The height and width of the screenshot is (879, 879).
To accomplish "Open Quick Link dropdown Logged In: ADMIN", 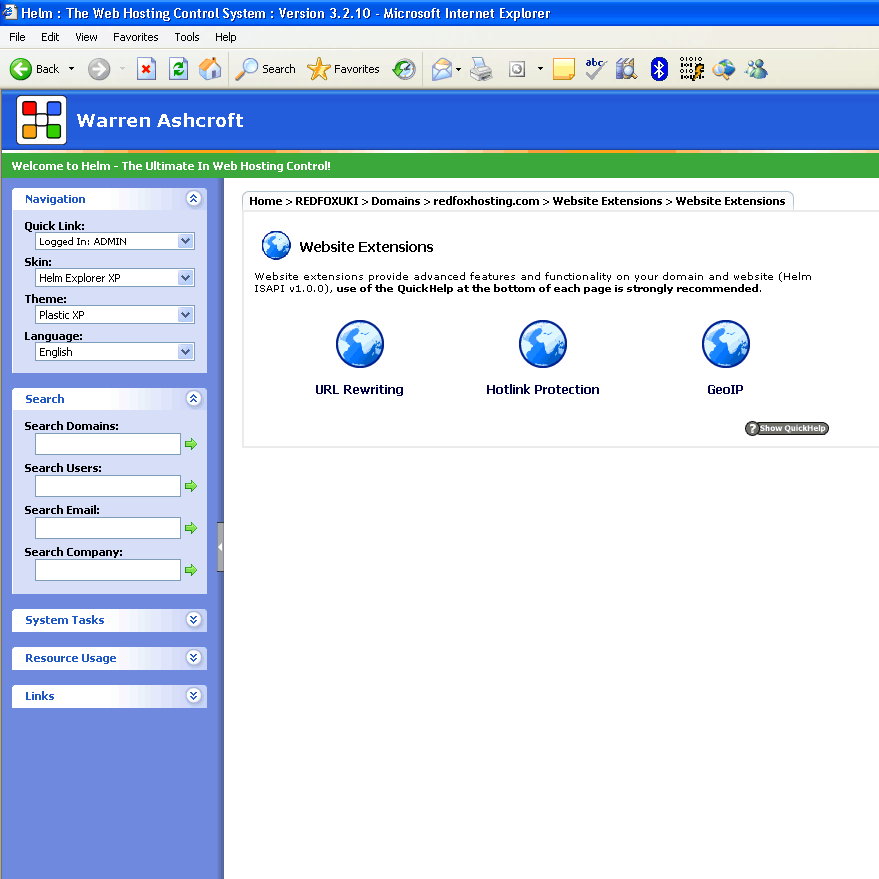I will (115, 241).
